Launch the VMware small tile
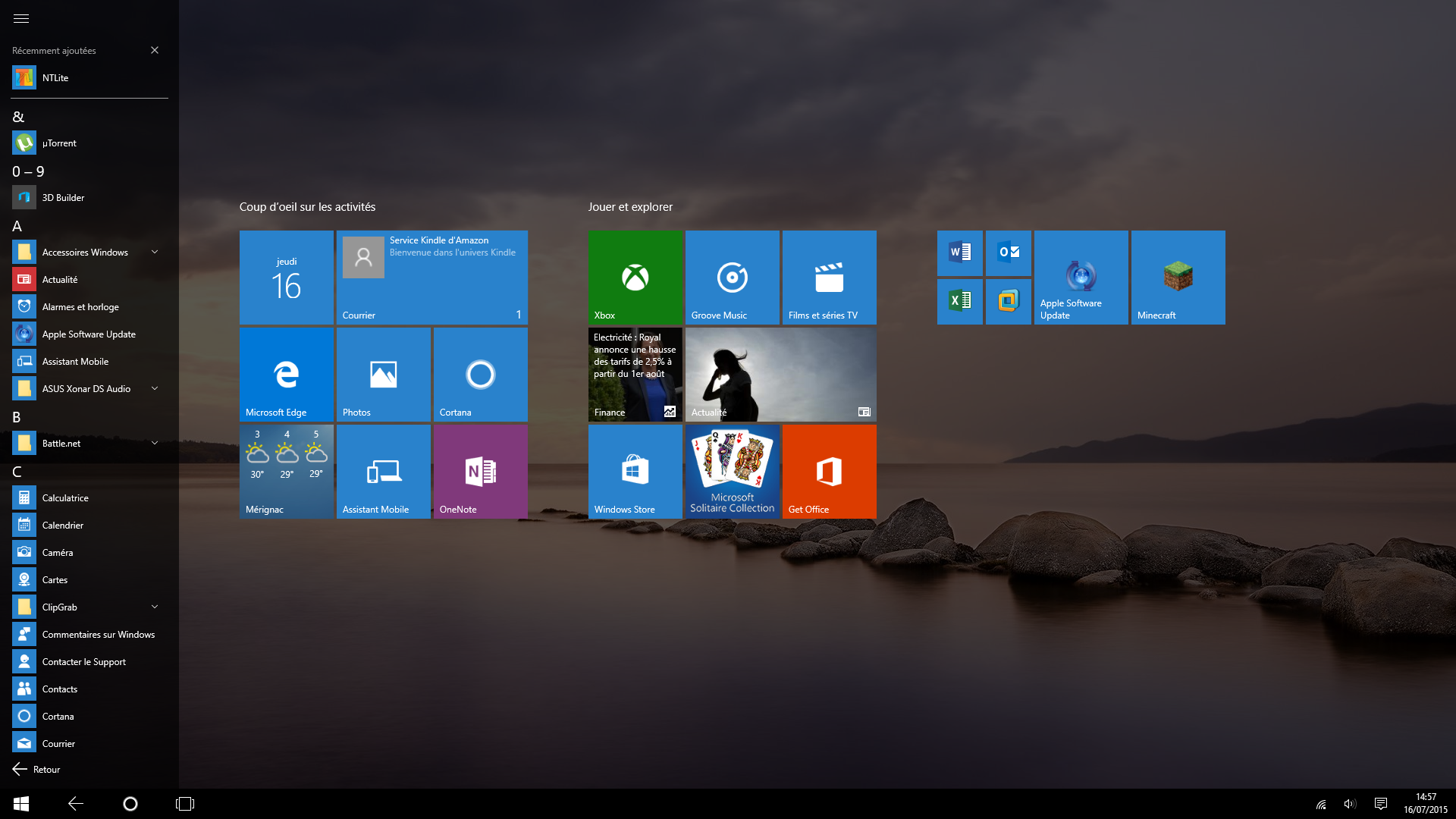This screenshot has height=819, width=1456. pos(1009,302)
